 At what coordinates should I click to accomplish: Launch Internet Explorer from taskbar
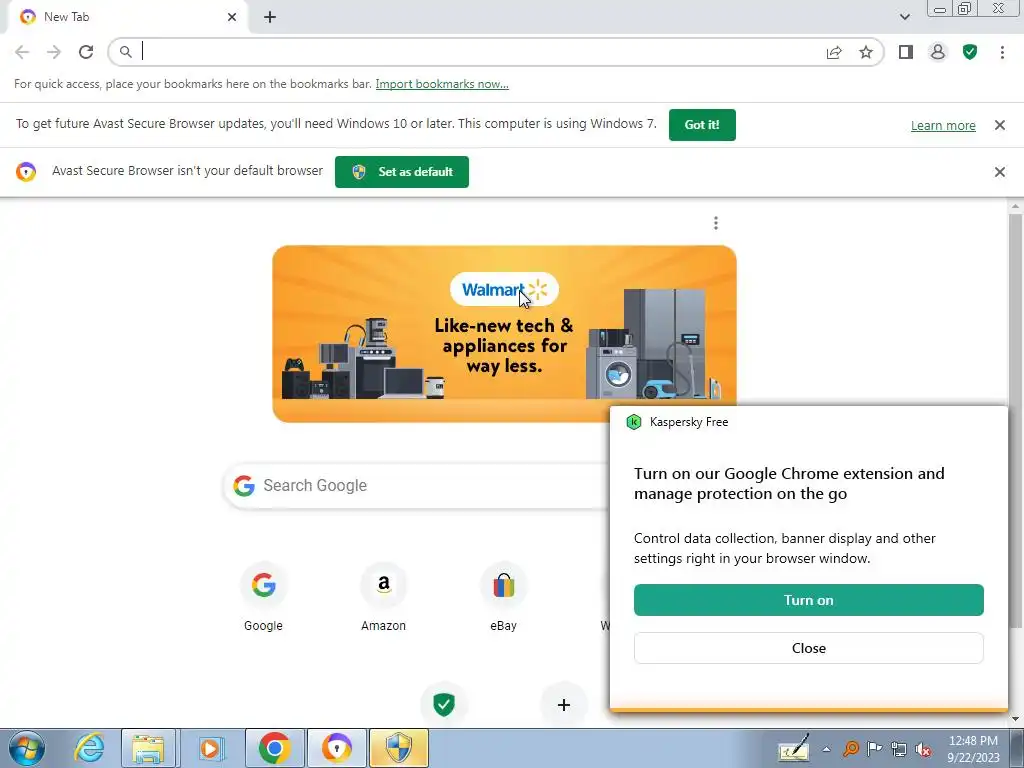click(x=88, y=748)
